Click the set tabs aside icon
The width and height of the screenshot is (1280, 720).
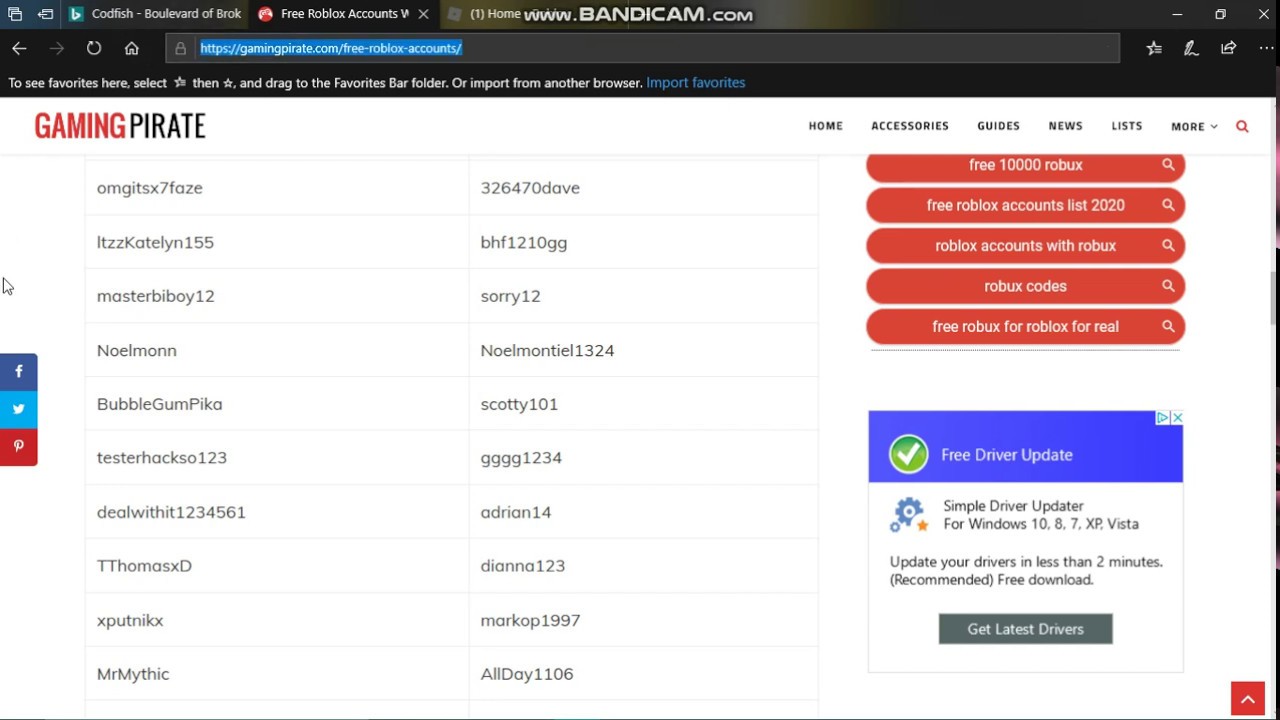pyautogui.click(x=46, y=14)
